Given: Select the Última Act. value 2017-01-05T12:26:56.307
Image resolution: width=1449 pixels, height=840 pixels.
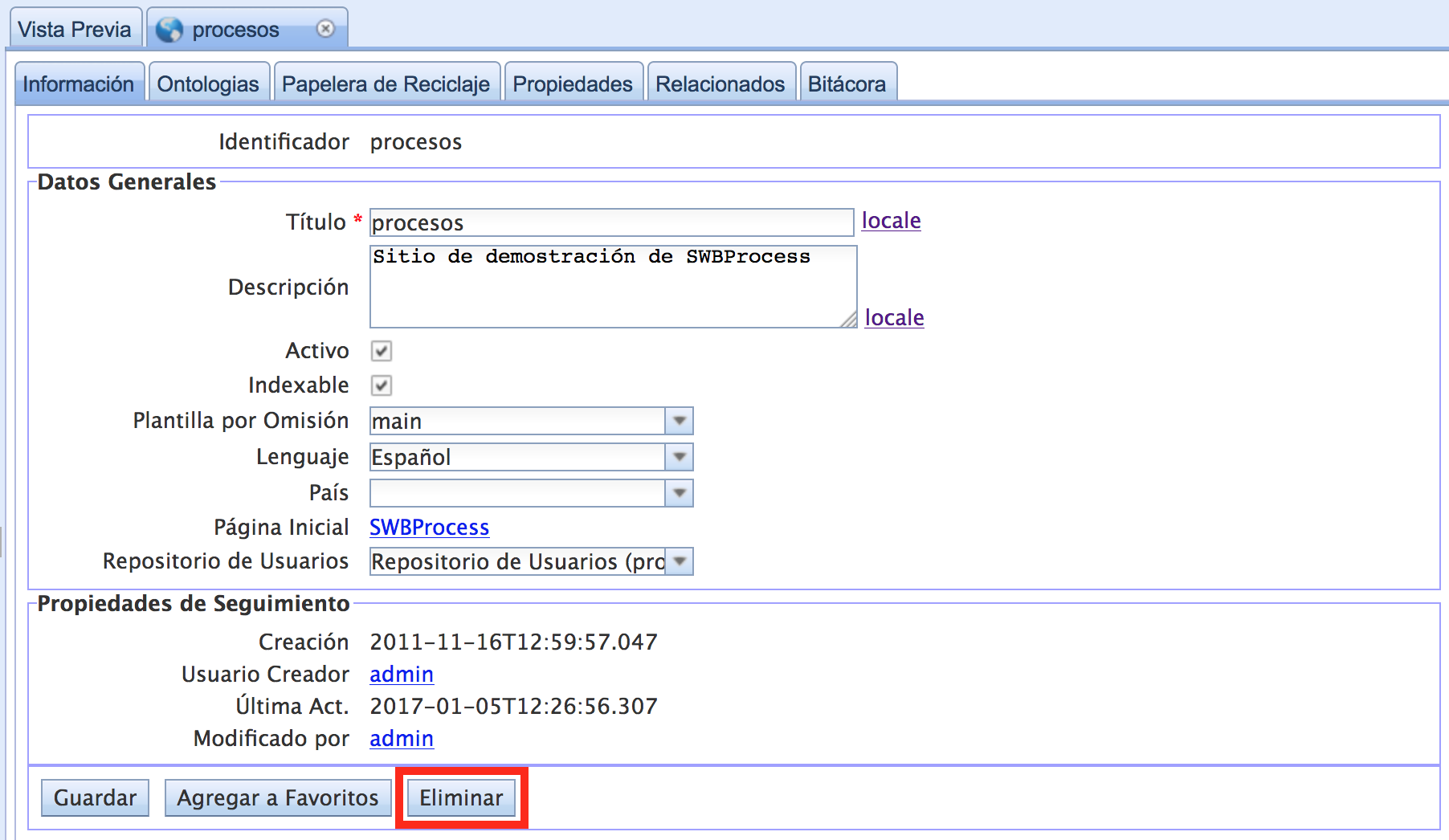Looking at the screenshot, I should 514,707.
